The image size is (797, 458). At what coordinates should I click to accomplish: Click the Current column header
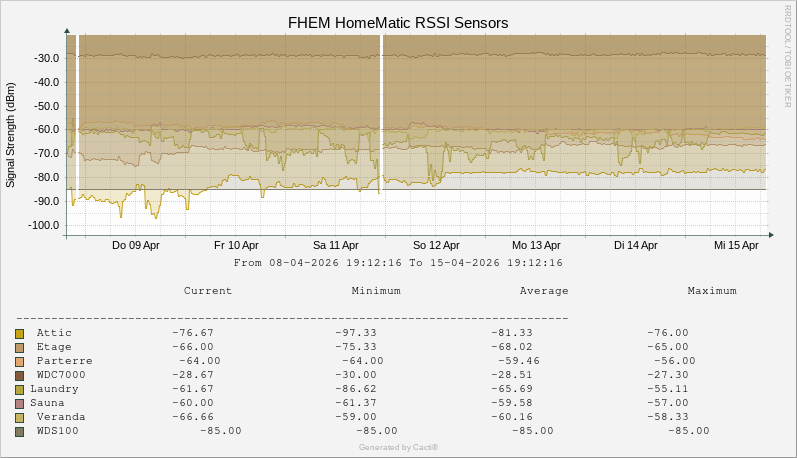tap(208, 291)
